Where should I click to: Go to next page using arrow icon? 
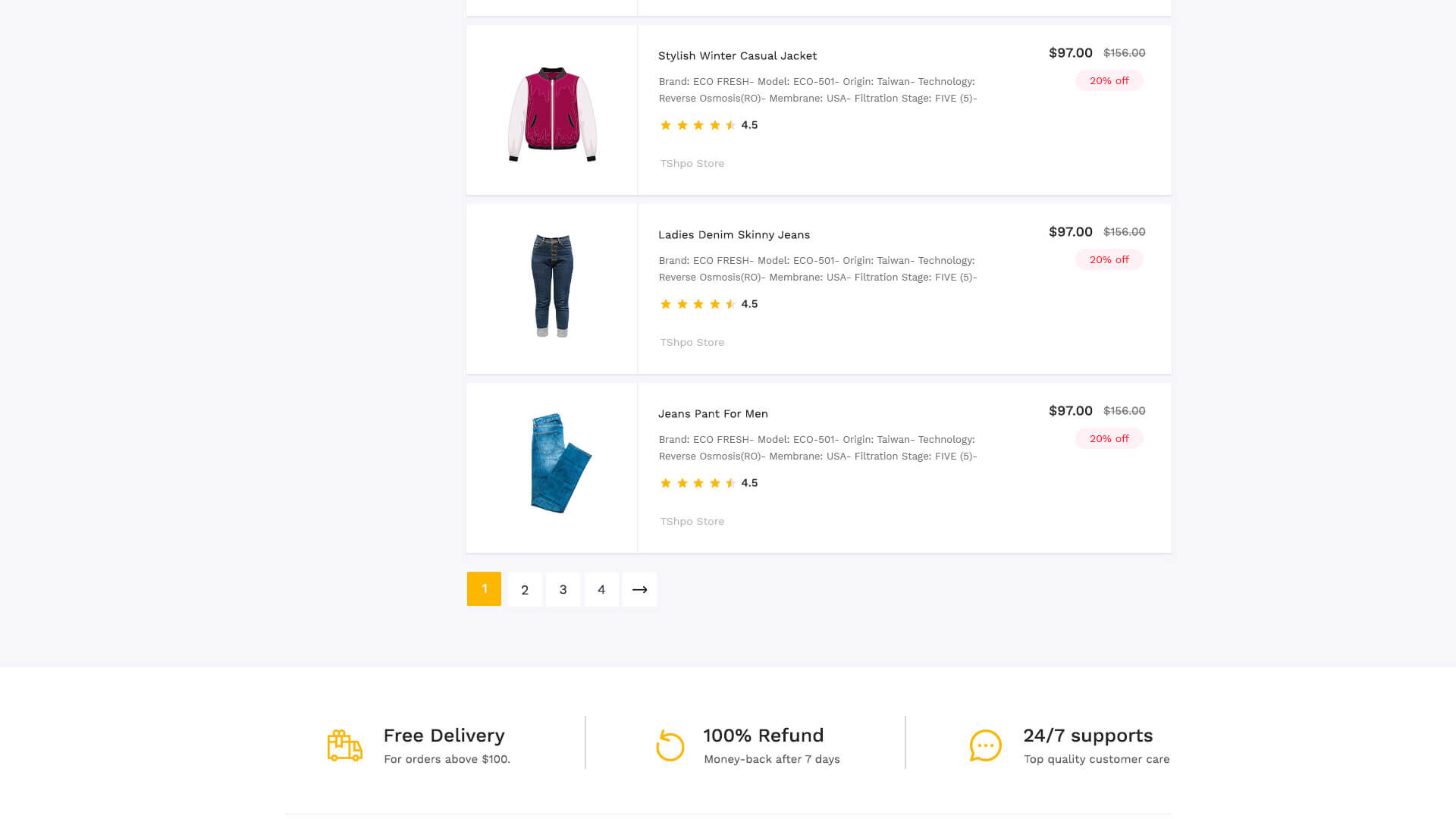[x=639, y=589]
